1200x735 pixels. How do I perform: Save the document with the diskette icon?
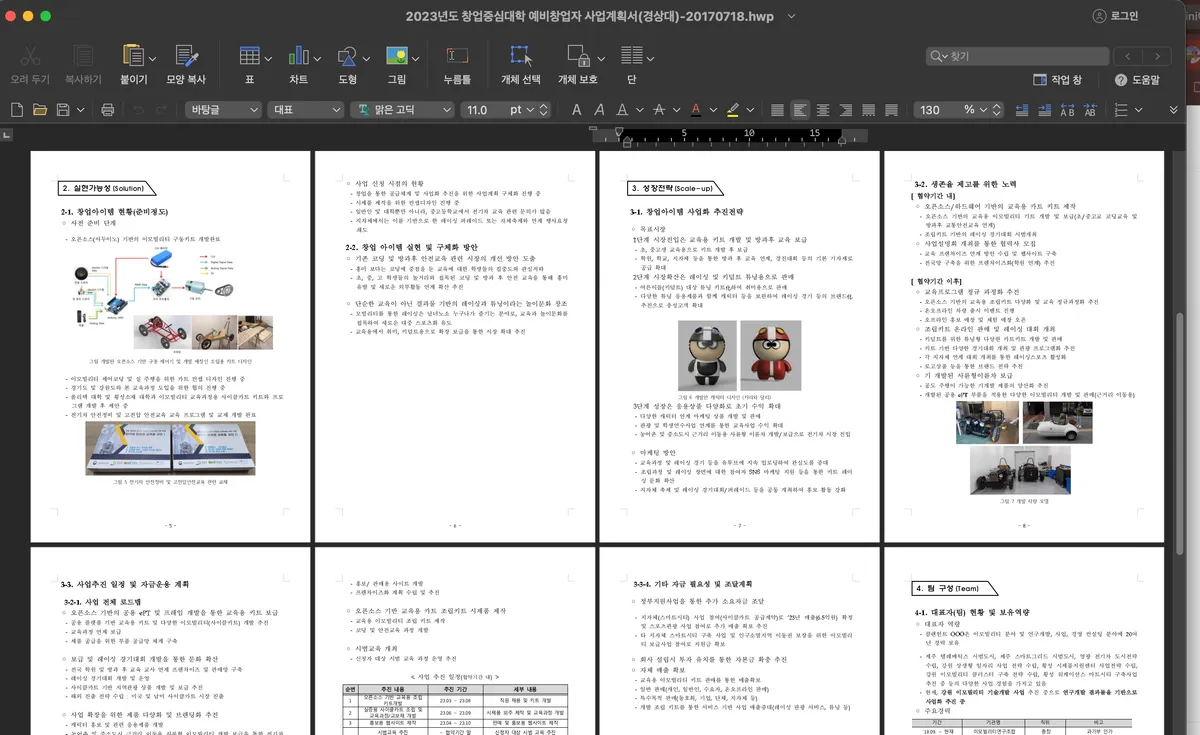[64, 109]
